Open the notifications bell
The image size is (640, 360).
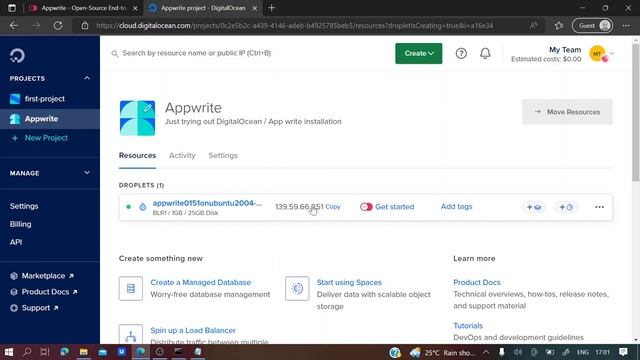(x=485, y=53)
